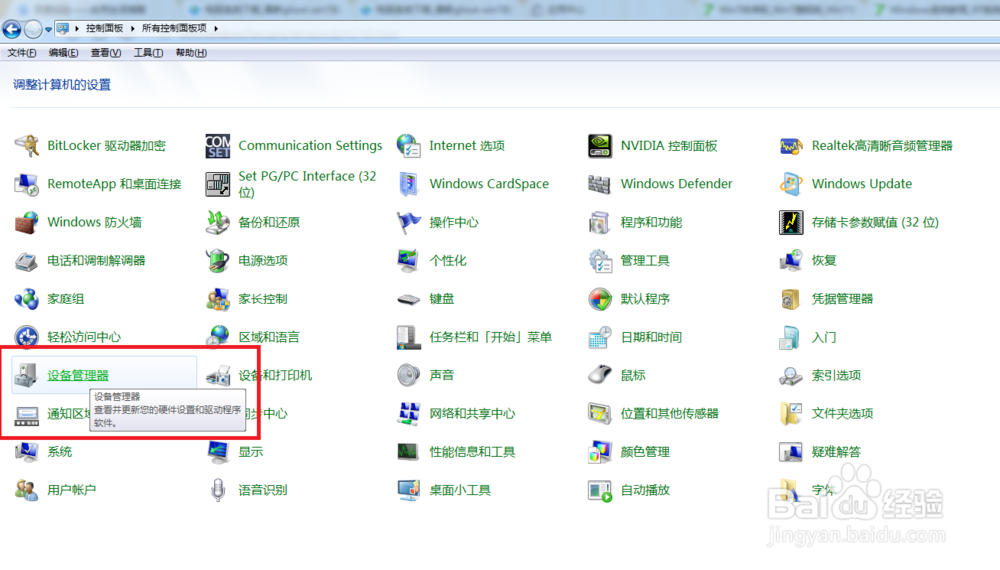
Task: Open 索引选项 link
Action: [836, 376]
